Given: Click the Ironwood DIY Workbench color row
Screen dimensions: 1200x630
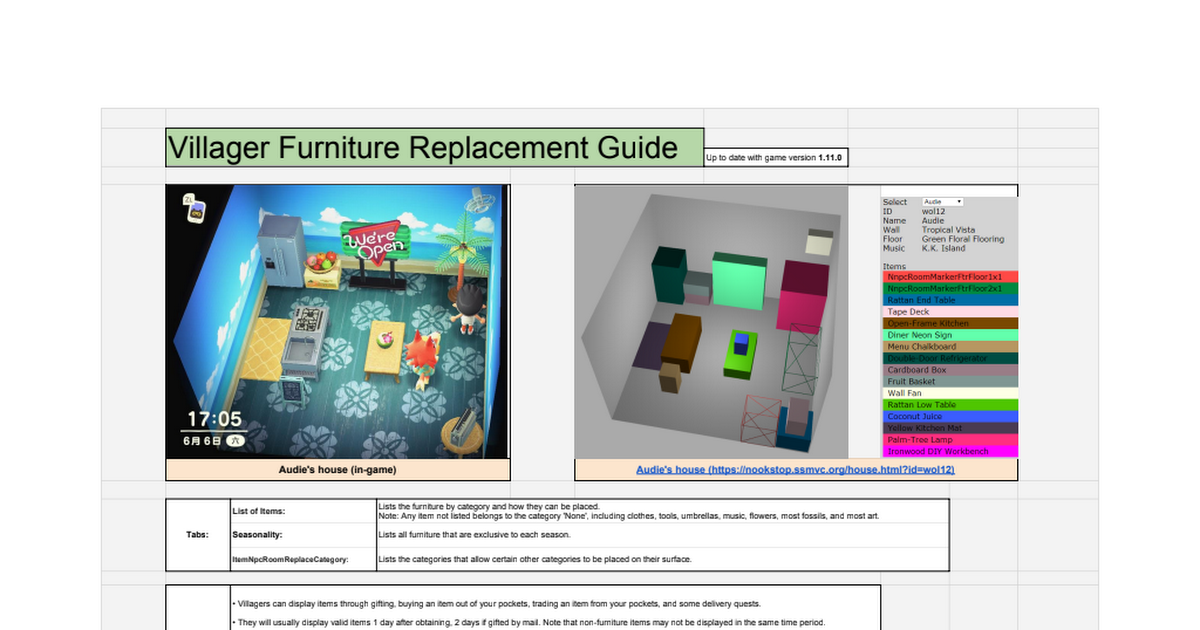Looking at the screenshot, I should click(950, 452).
